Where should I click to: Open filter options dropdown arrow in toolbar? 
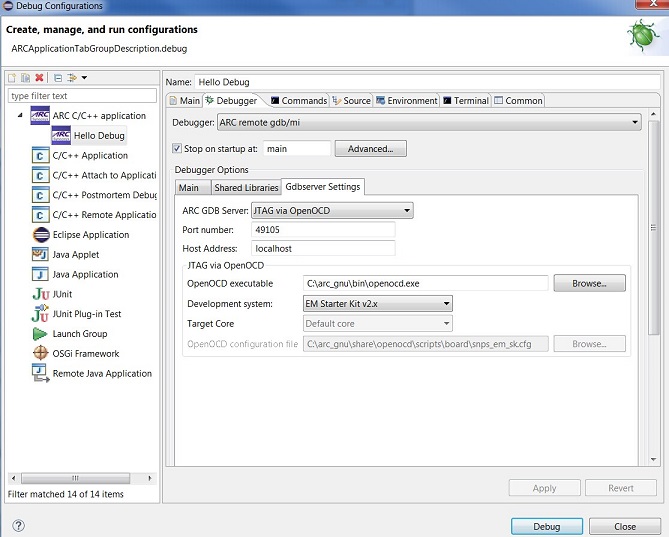point(84,78)
